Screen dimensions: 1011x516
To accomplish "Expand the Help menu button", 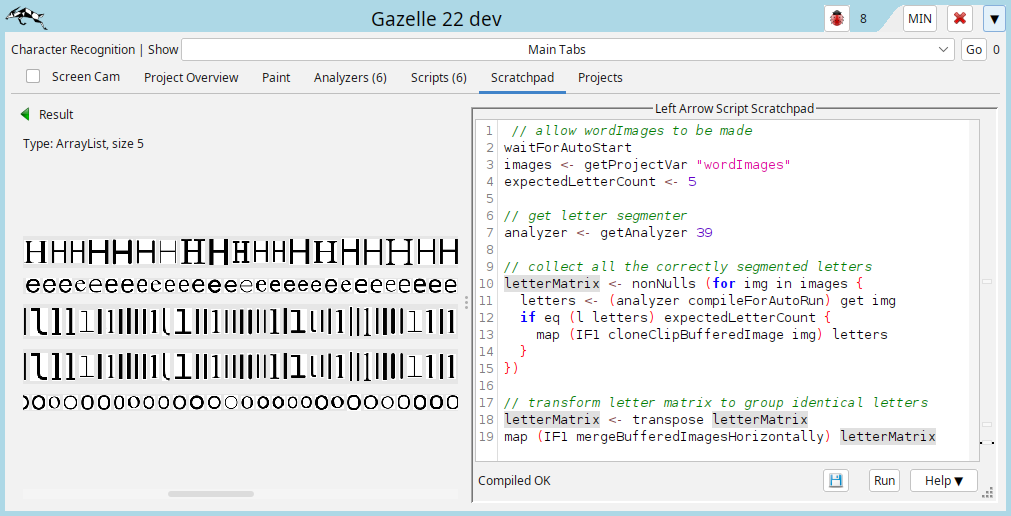I will coord(943,480).
